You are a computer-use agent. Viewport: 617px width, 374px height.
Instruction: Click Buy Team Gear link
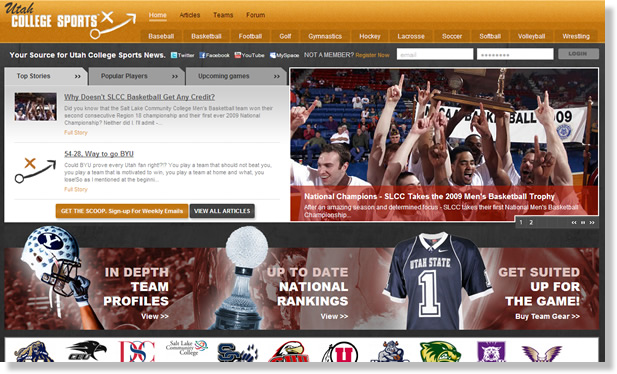tap(547, 317)
